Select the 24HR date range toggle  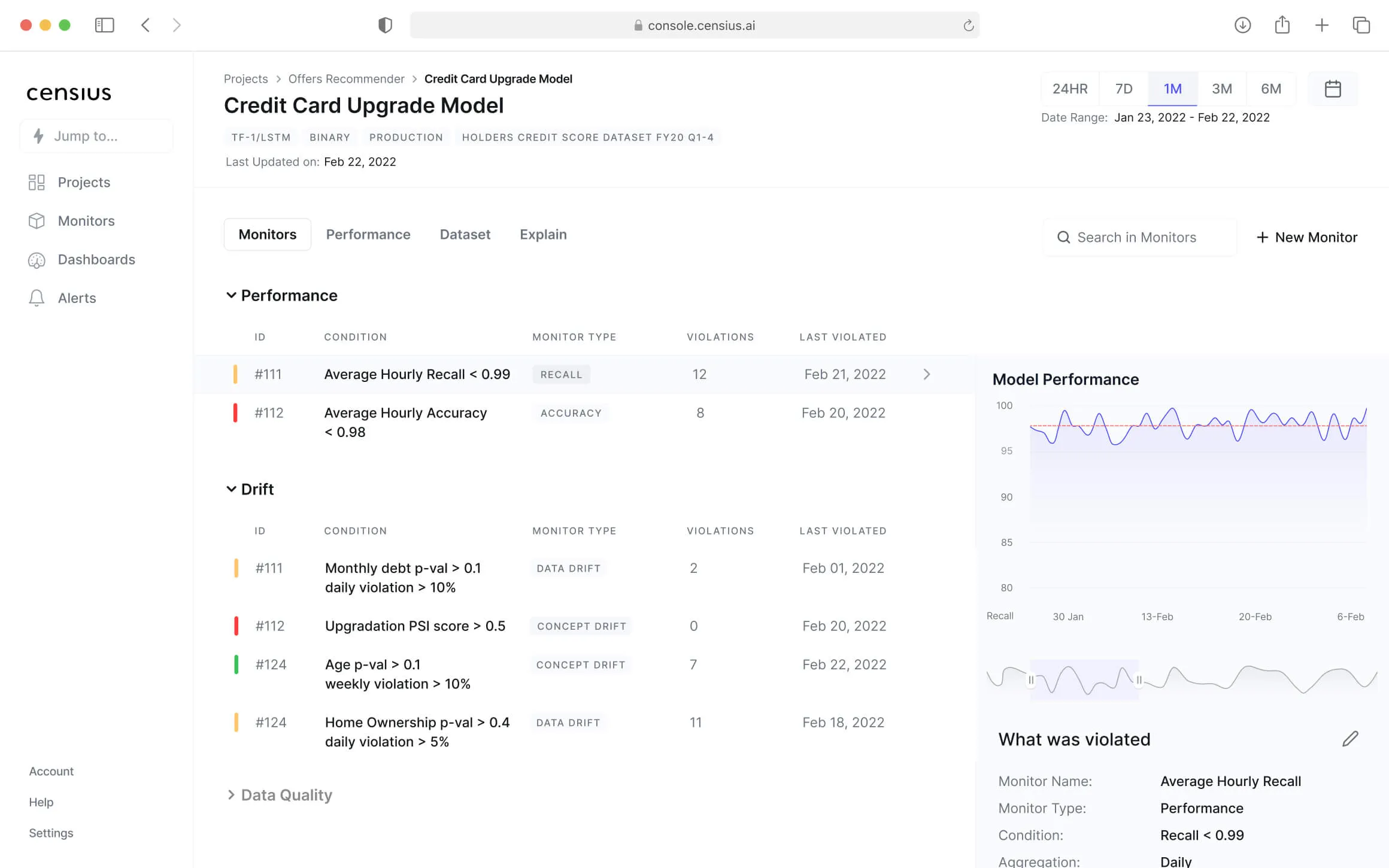[x=1069, y=88]
